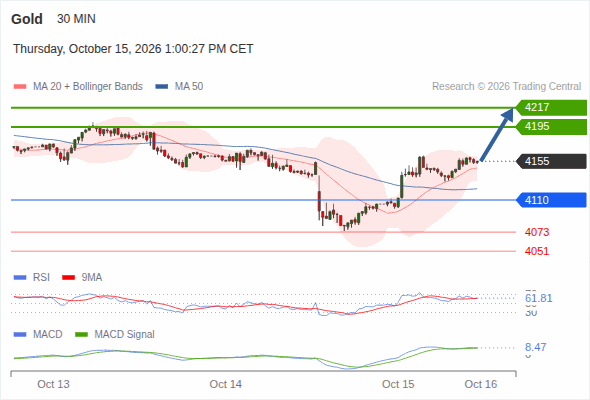Click the 4195 resistance price tag

tap(551, 126)
